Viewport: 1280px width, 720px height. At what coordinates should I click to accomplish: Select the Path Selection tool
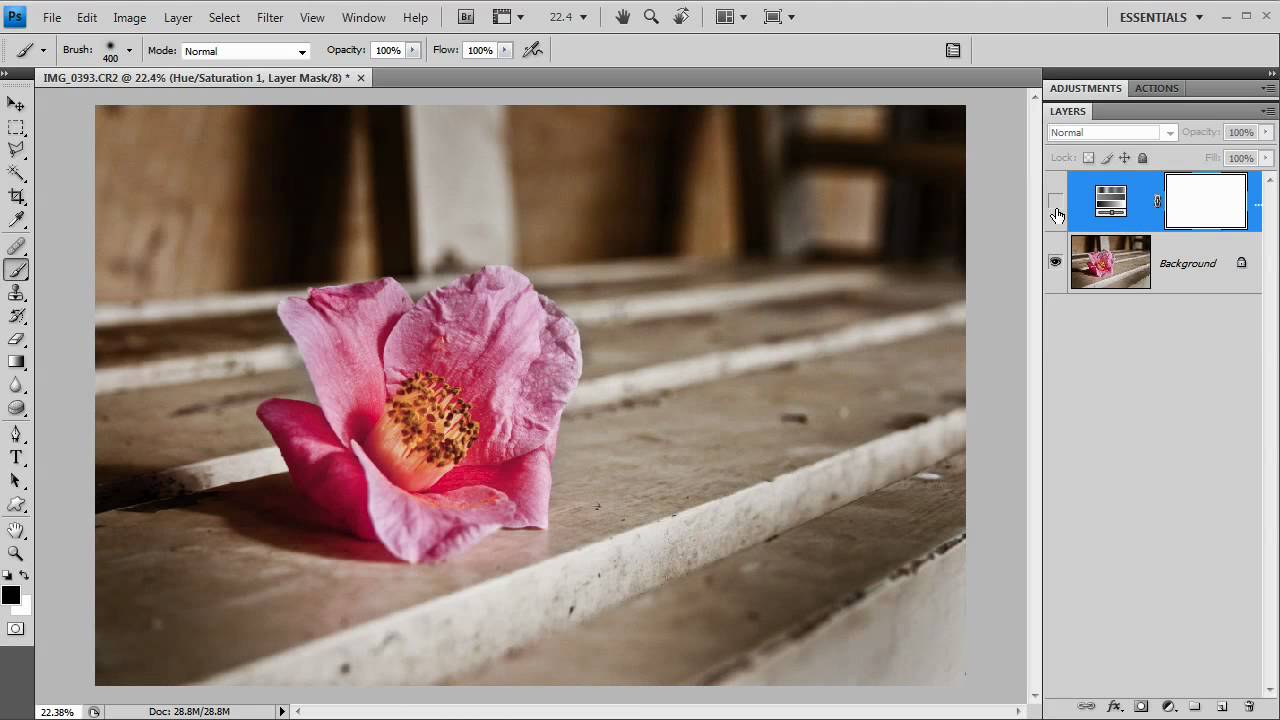[x=16, y=481]
